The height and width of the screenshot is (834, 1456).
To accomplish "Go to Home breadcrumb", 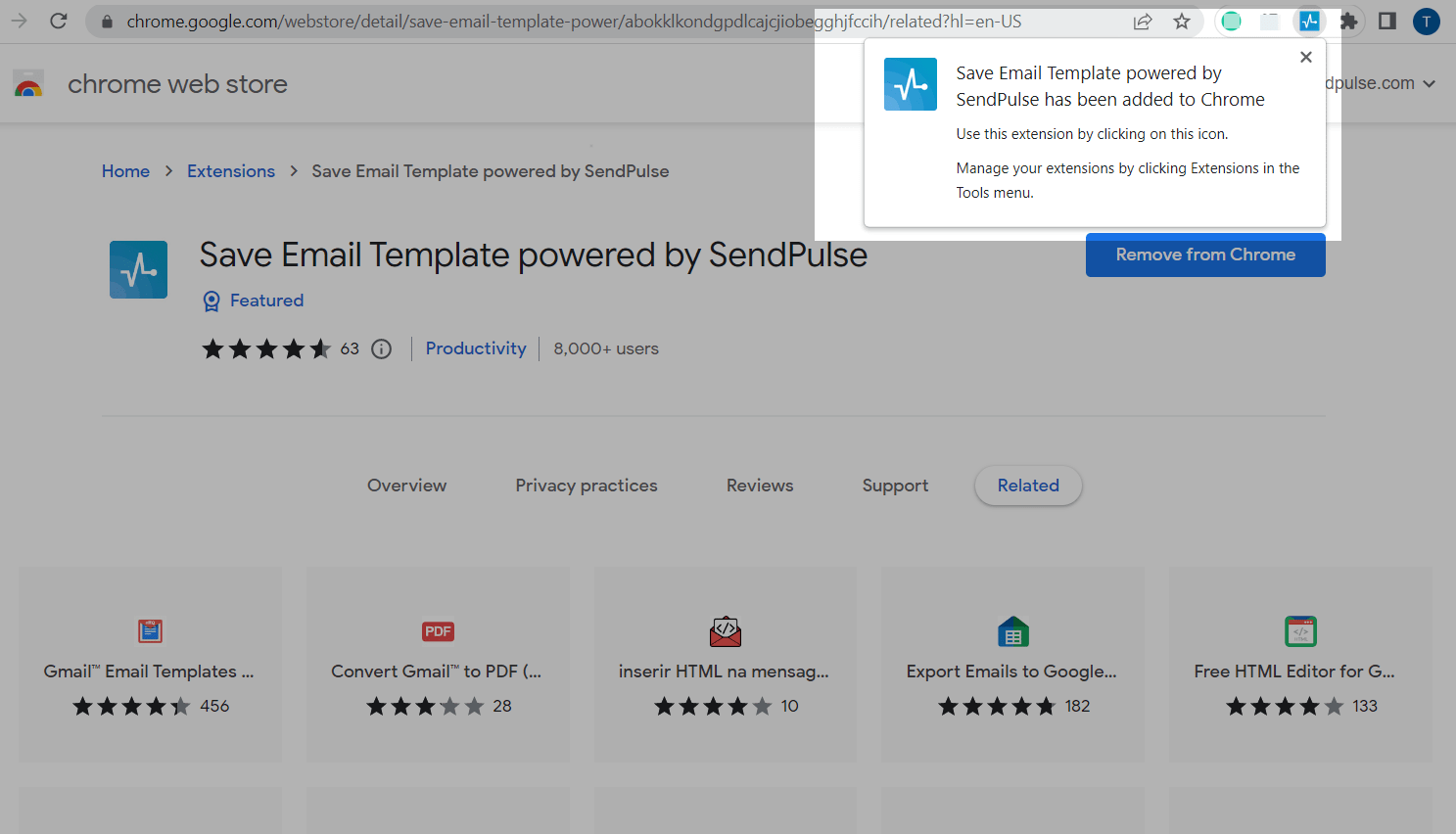I will 125,171.
